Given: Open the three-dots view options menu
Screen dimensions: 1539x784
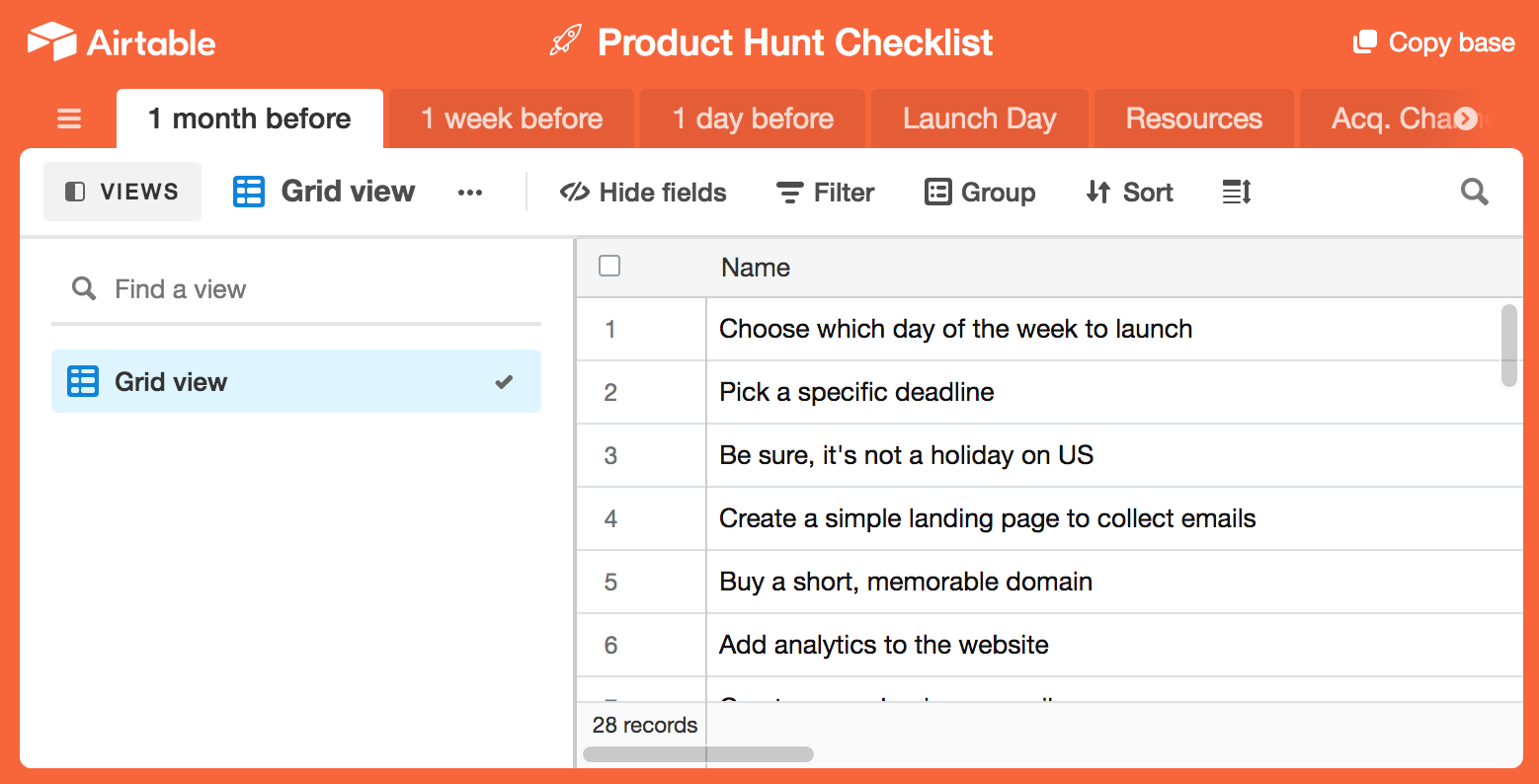Looking at the screenshot, I should (470, 193).
